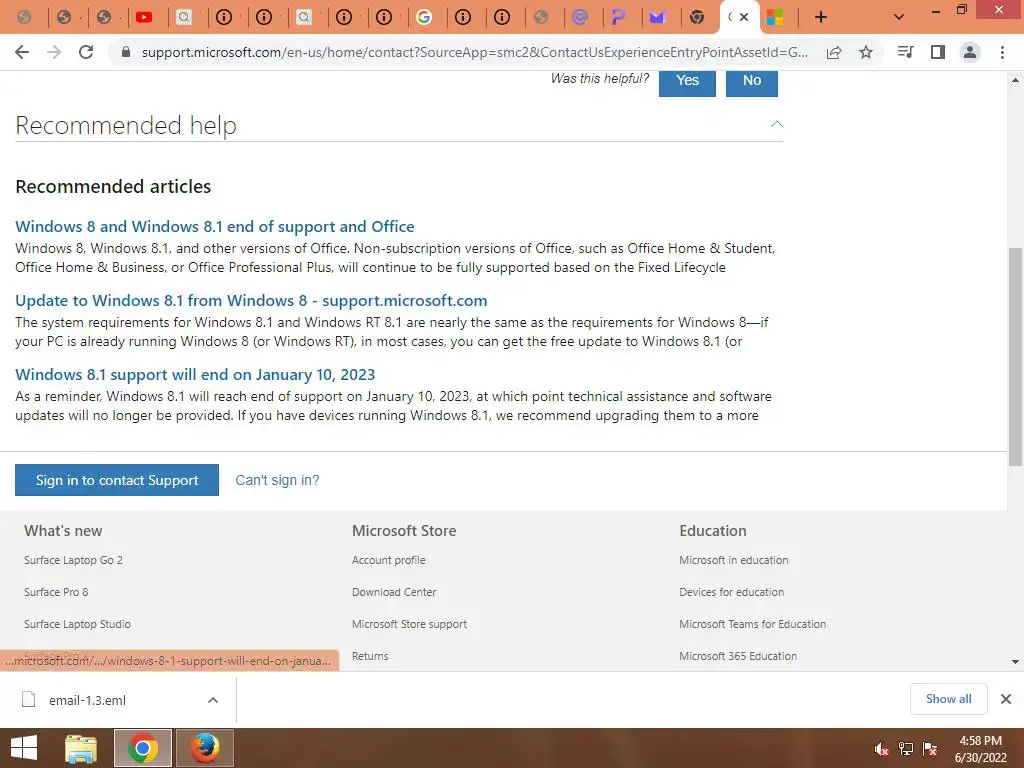The height and width of the screenshot is (768, 1024).
Task: Click the Chrome taskbar icon
Action: point(143,748)
